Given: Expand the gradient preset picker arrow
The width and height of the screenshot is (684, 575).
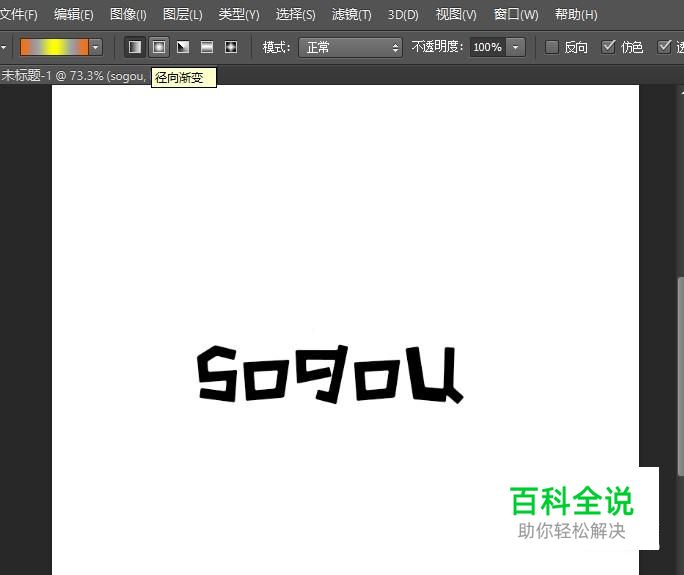Looking at the screenshot, I should (96, 47).
